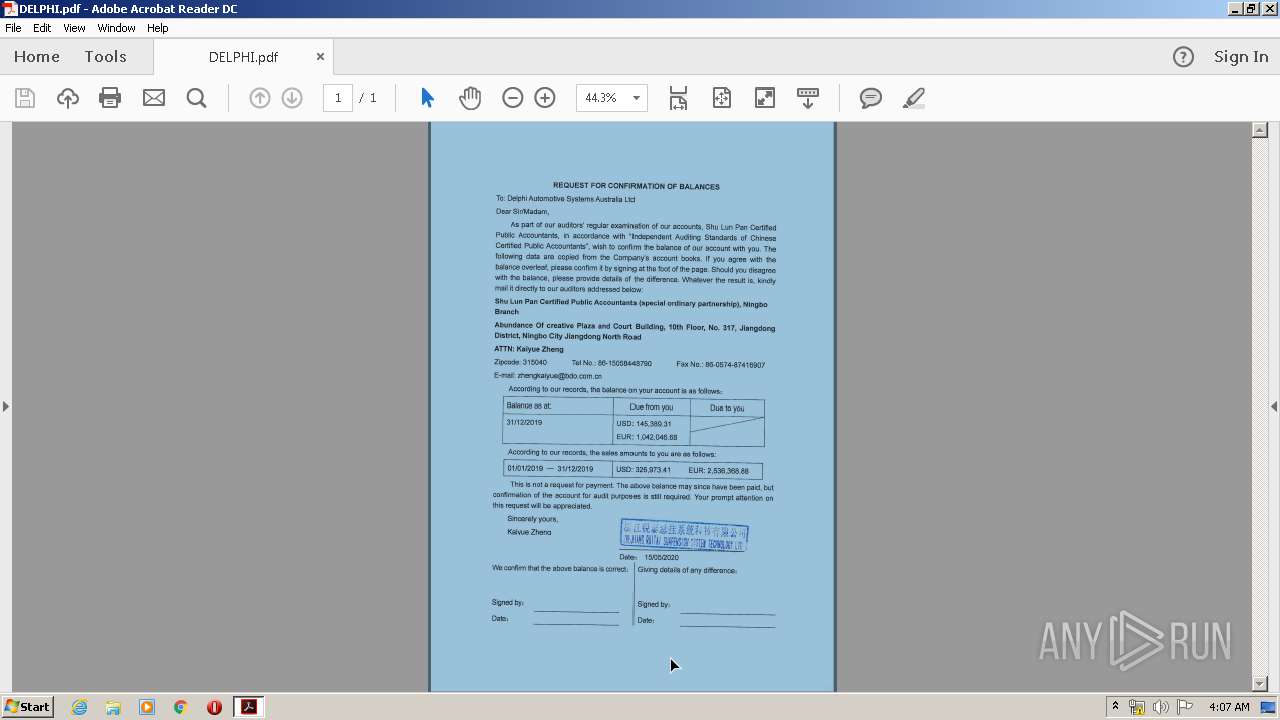
Task: Click the scrollbar down arrow
Action: (1260, 684)
